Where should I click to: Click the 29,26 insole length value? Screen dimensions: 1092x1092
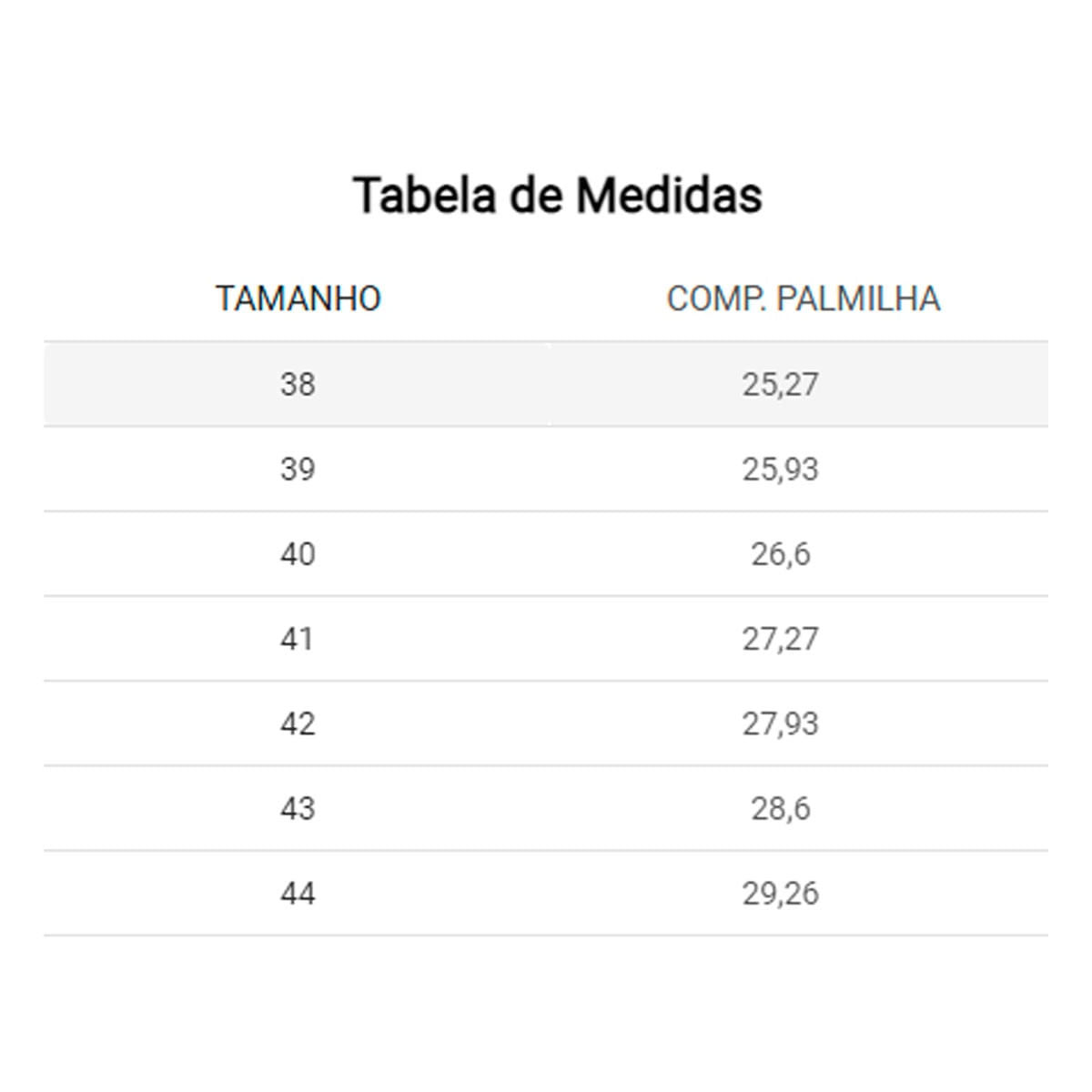780,894
